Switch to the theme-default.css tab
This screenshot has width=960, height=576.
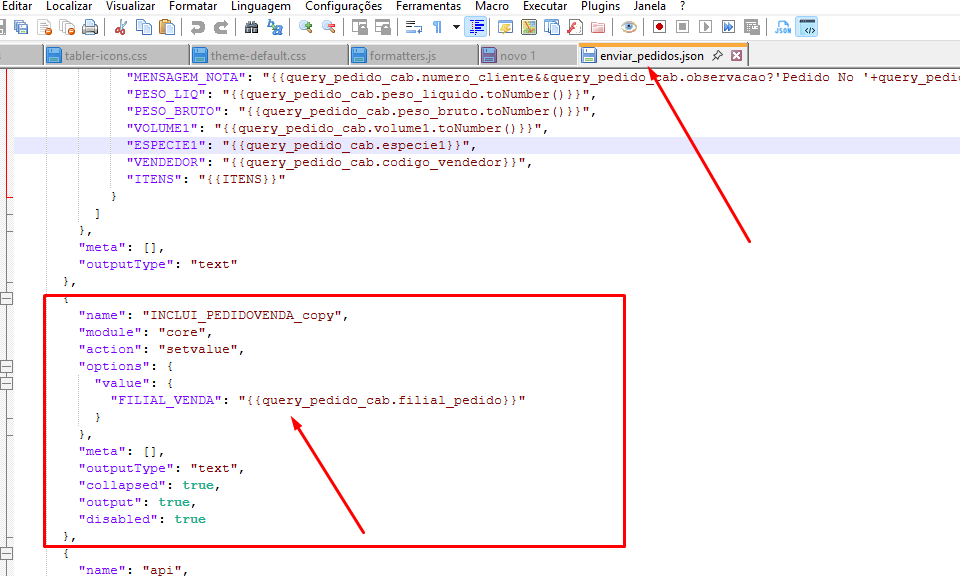[x=258, y=56]
